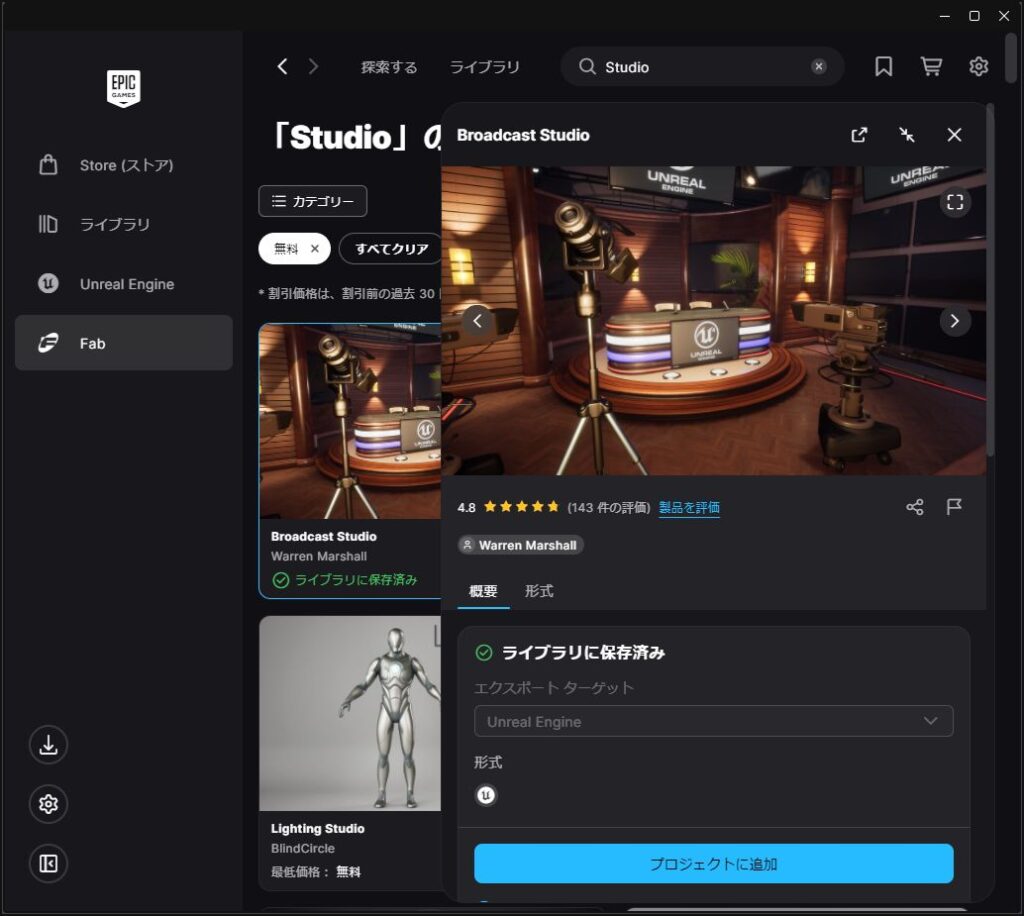Open the Lighting Studio thumbnail
This screenshot has width=1024, height=916.
point(349,713)
